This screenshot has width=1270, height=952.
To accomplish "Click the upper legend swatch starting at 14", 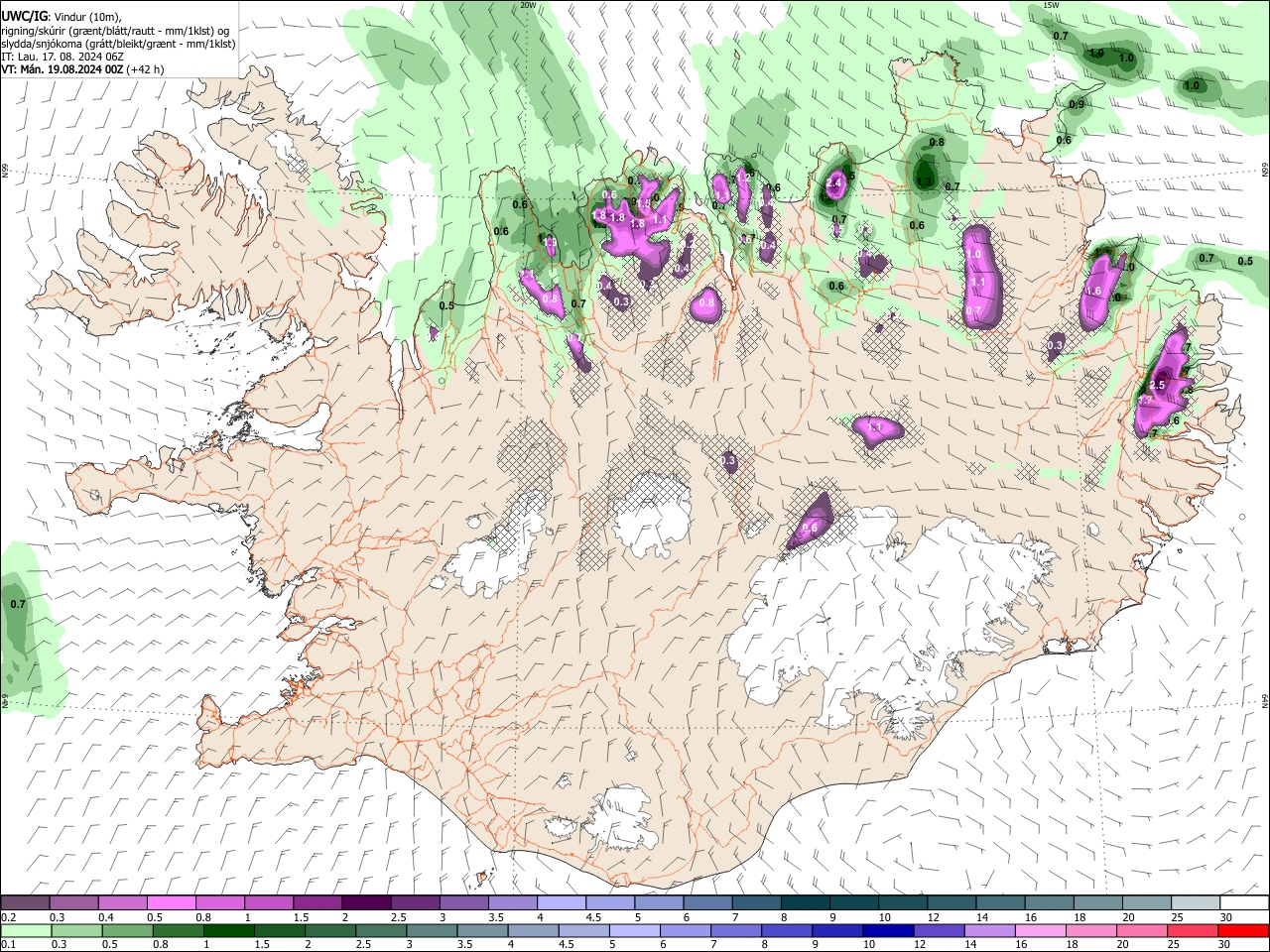I will click(x=1000, y=903).
